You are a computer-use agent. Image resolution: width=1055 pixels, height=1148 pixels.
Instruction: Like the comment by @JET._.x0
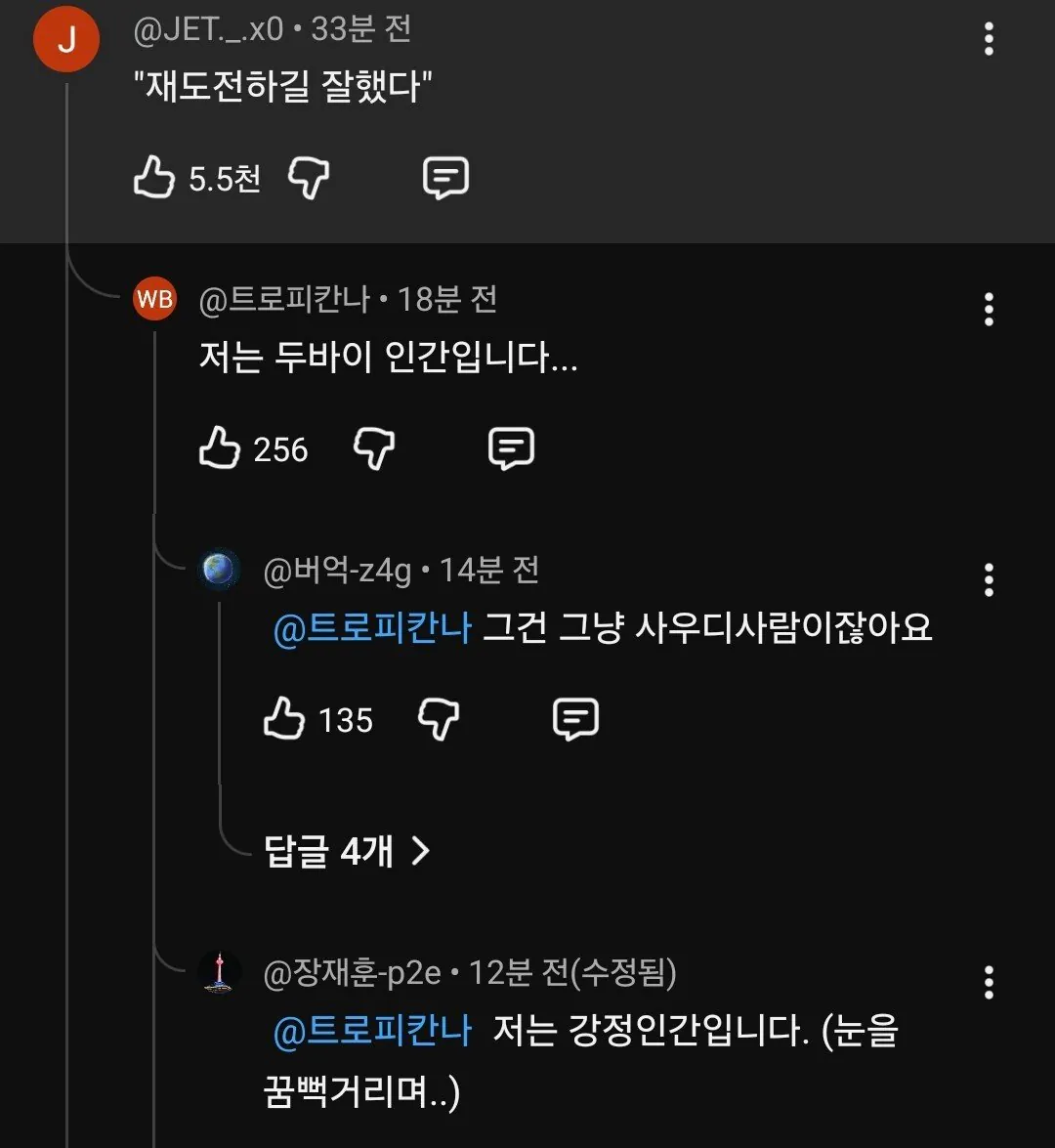pos(153,179)
